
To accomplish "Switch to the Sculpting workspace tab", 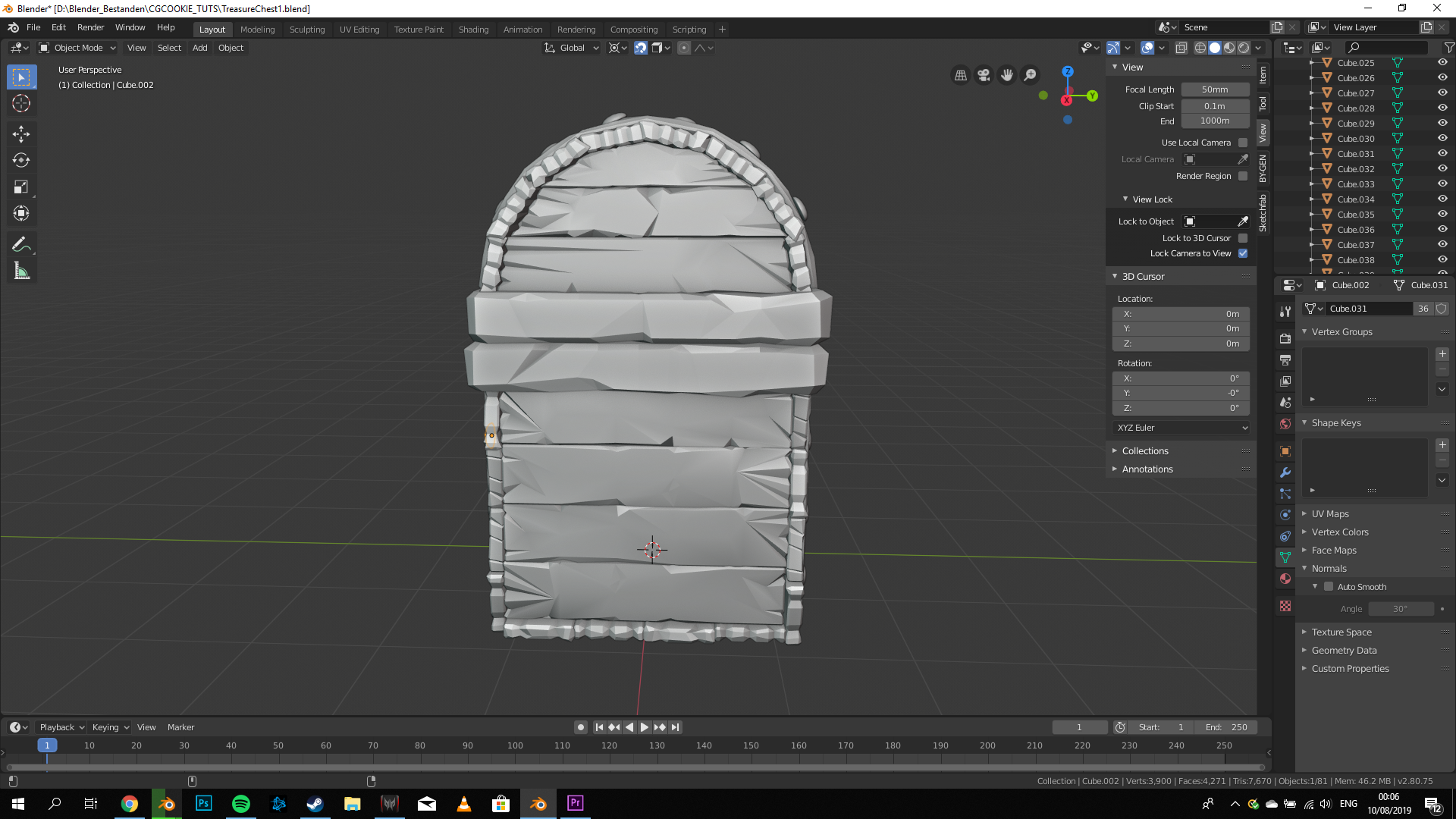I will click(306, 30).
